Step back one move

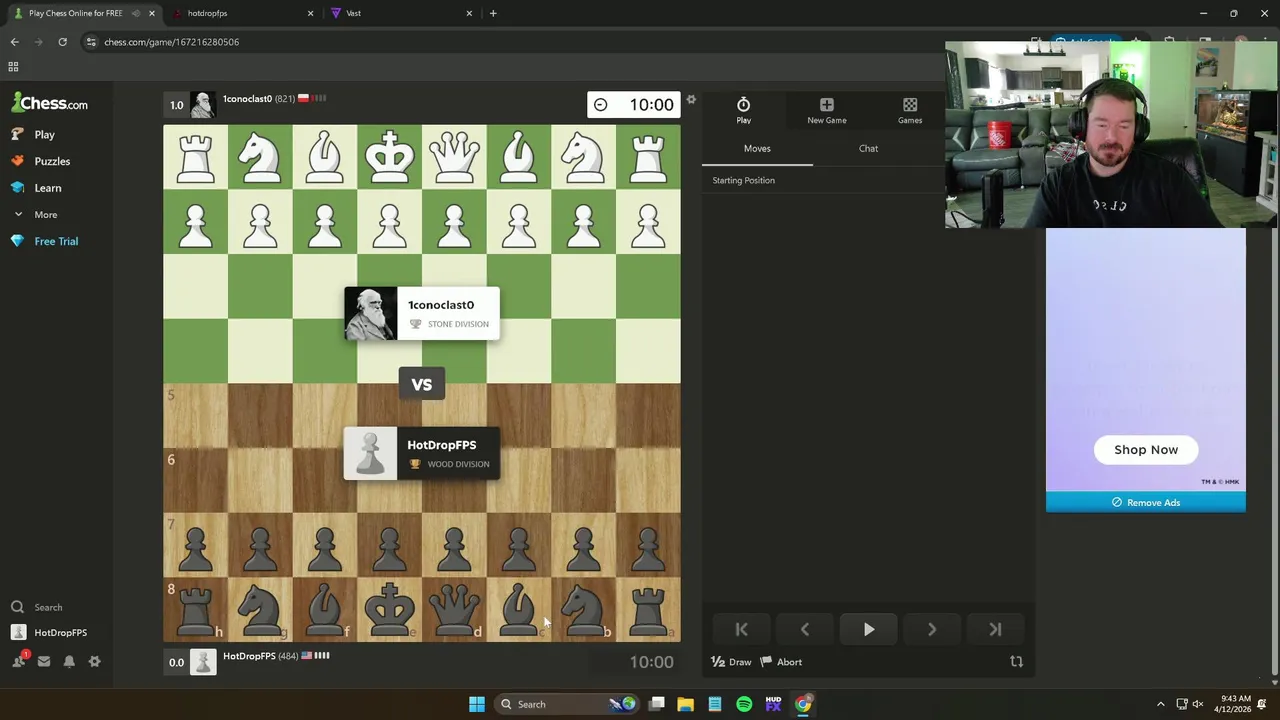805,630
